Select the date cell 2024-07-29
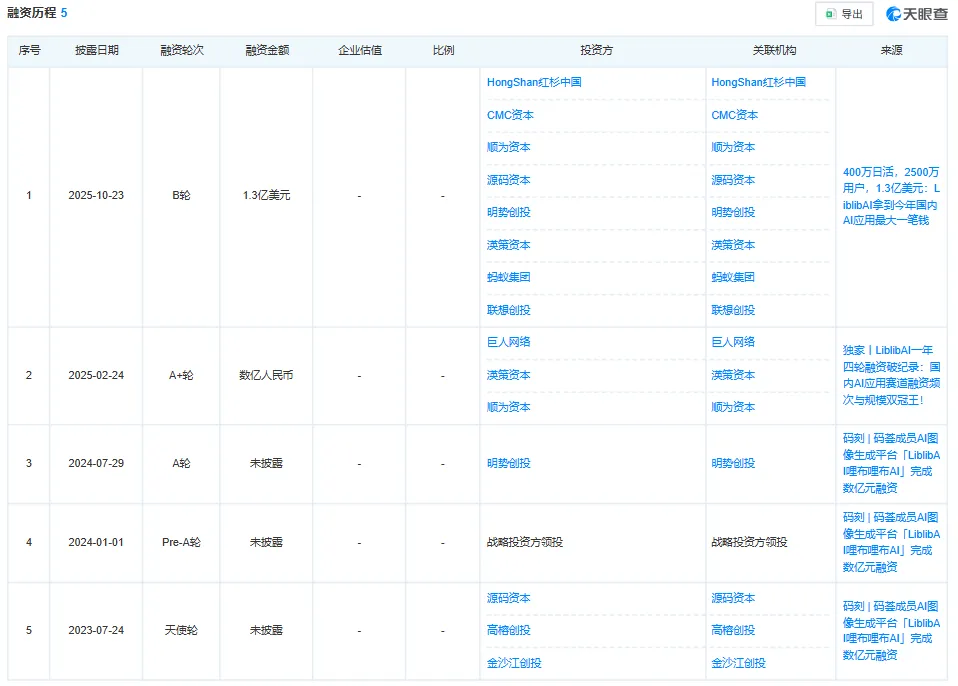Image resolution: width=958 pixels, height=686 pixels. 96,464
